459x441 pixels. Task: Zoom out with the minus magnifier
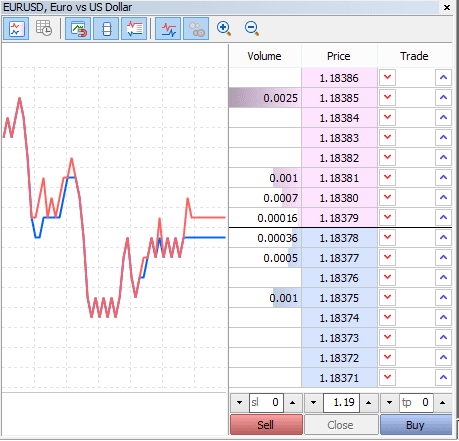point(252,28)
